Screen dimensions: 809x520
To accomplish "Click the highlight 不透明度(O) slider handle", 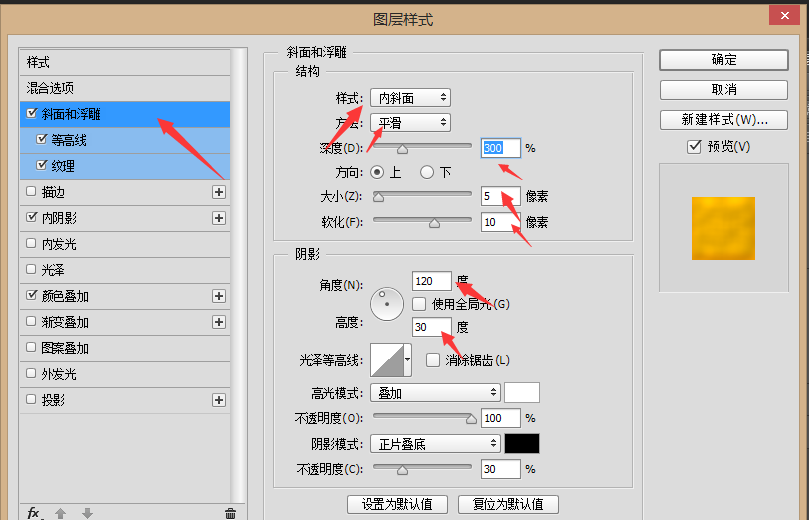I will click(x=471, y=419).
